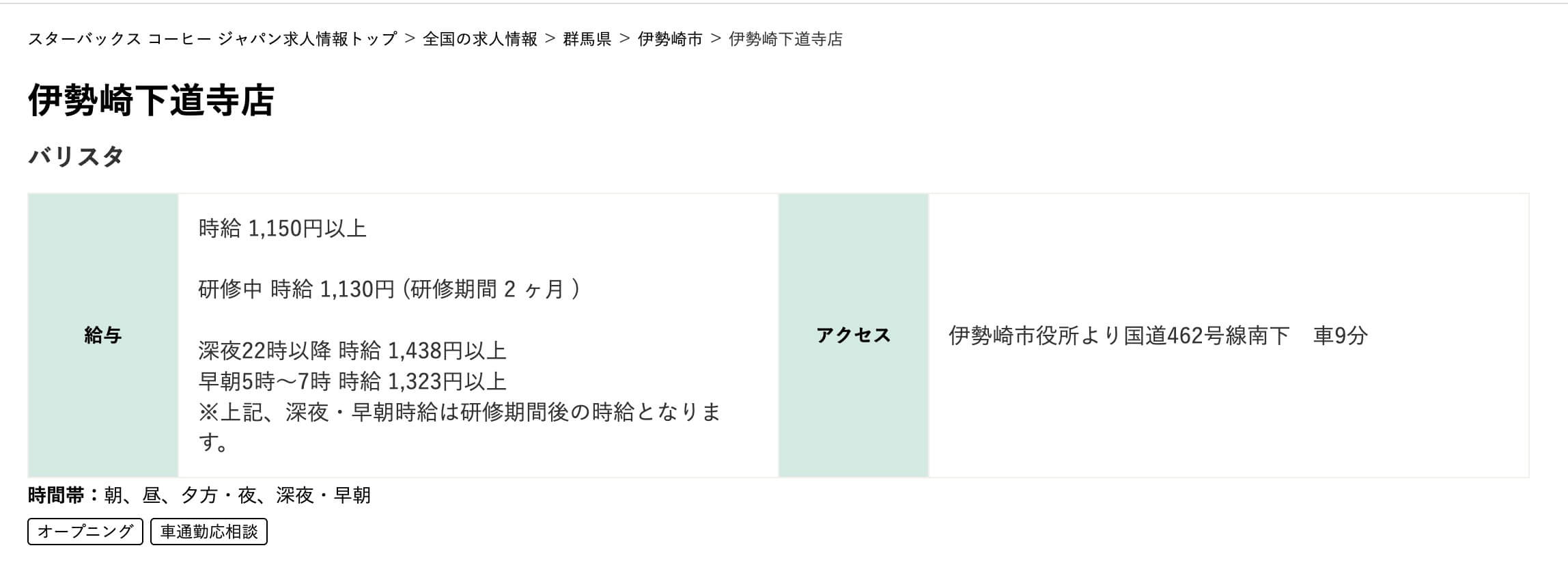Click the large 伊勢崎下道寺店 page heading
Screen dimensions: 1568x563
point(151,100)
